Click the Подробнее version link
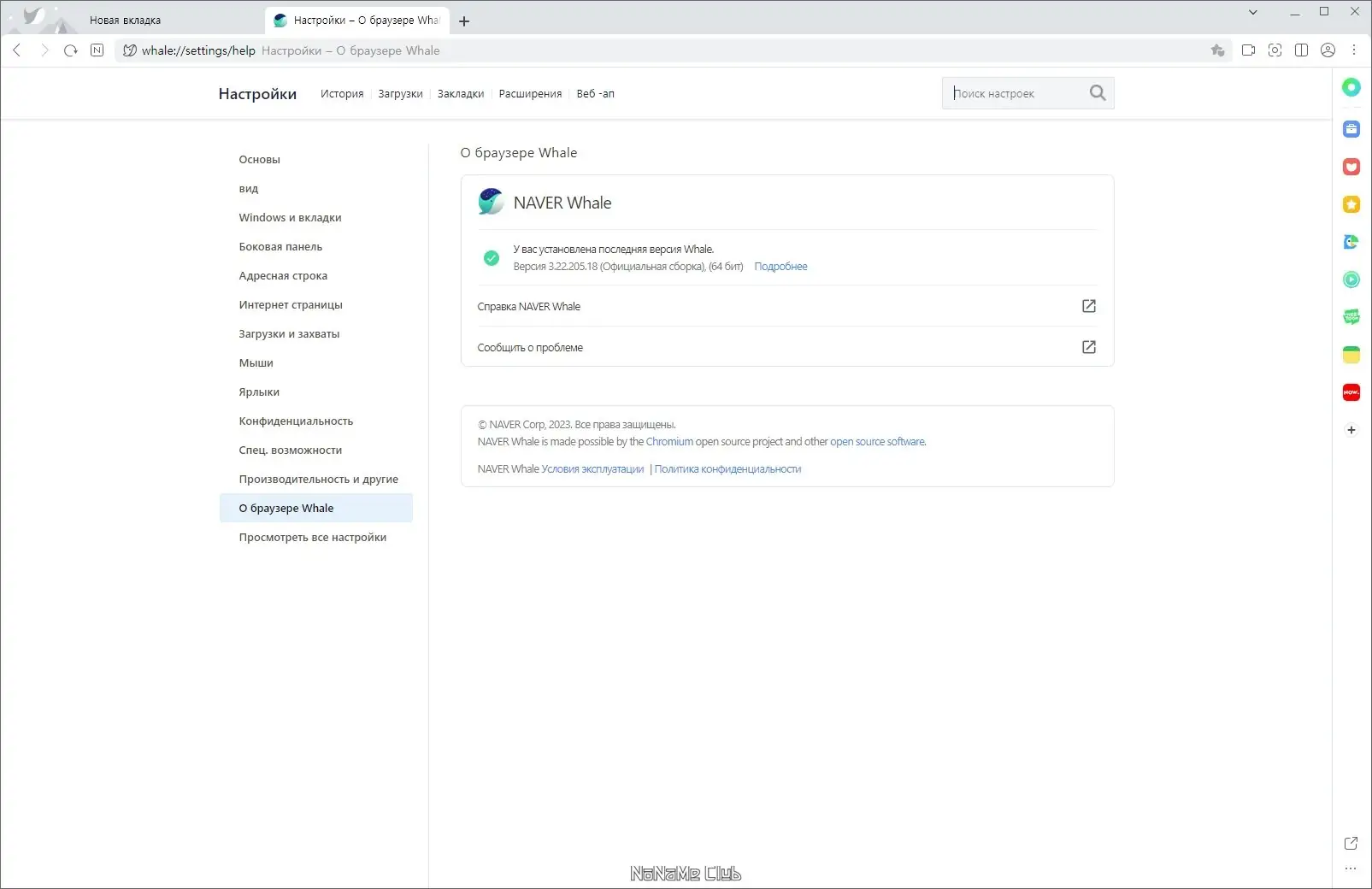This screenshot has width=1372, height=889. pos(780,267)
